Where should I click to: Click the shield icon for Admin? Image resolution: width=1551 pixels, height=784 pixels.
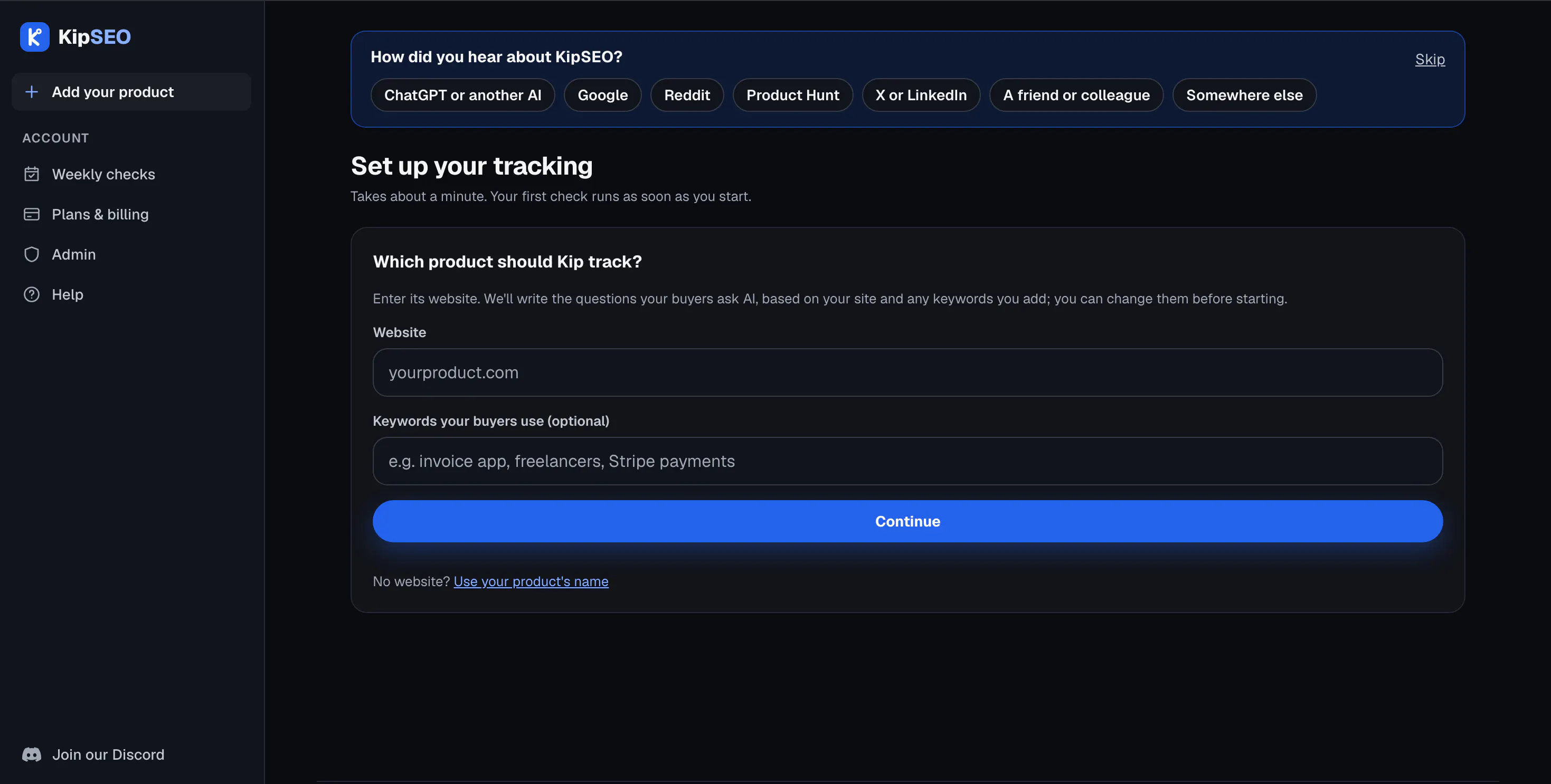click(x=31, y=254)
